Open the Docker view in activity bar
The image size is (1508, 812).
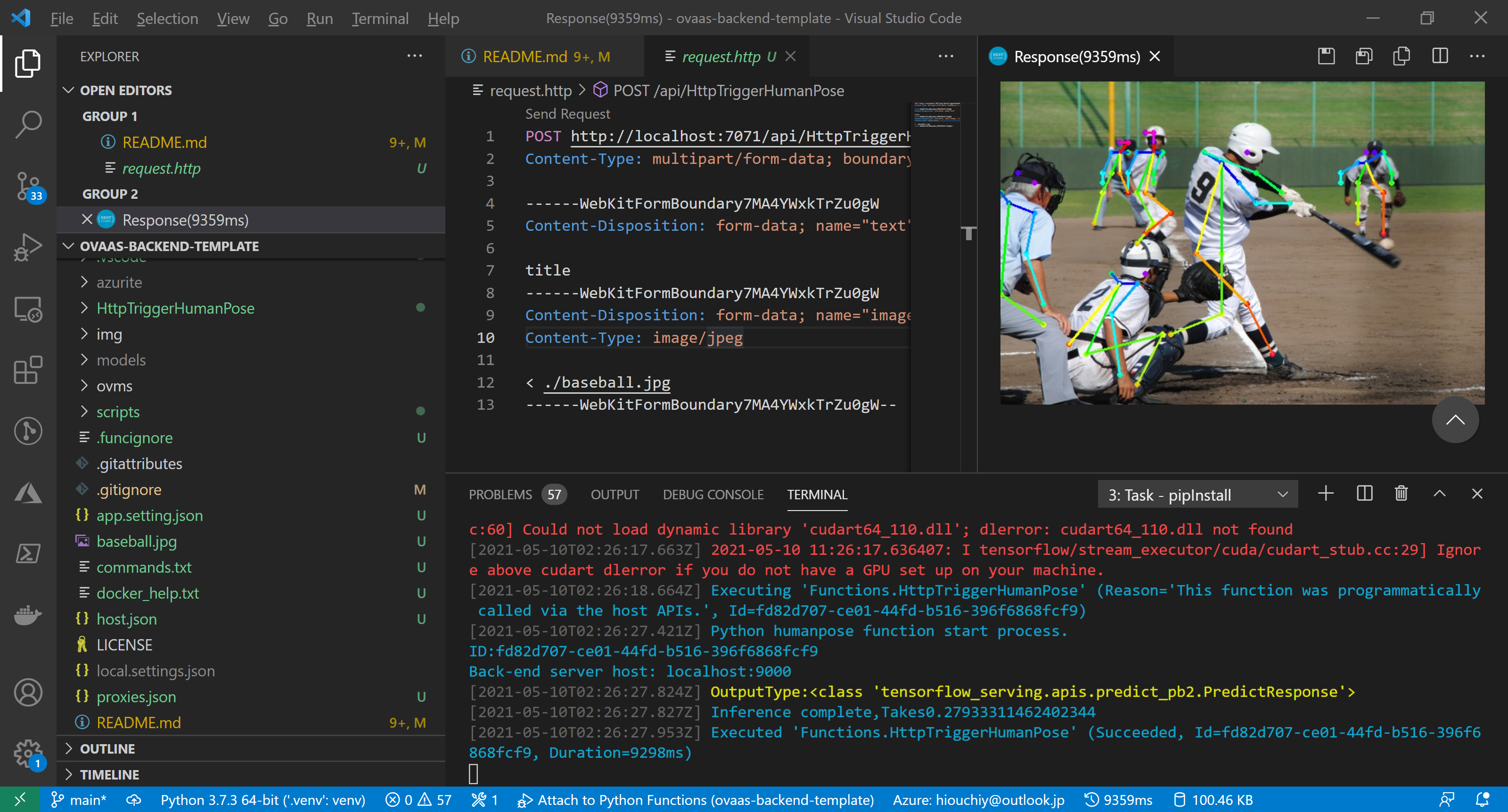[27, 615]
